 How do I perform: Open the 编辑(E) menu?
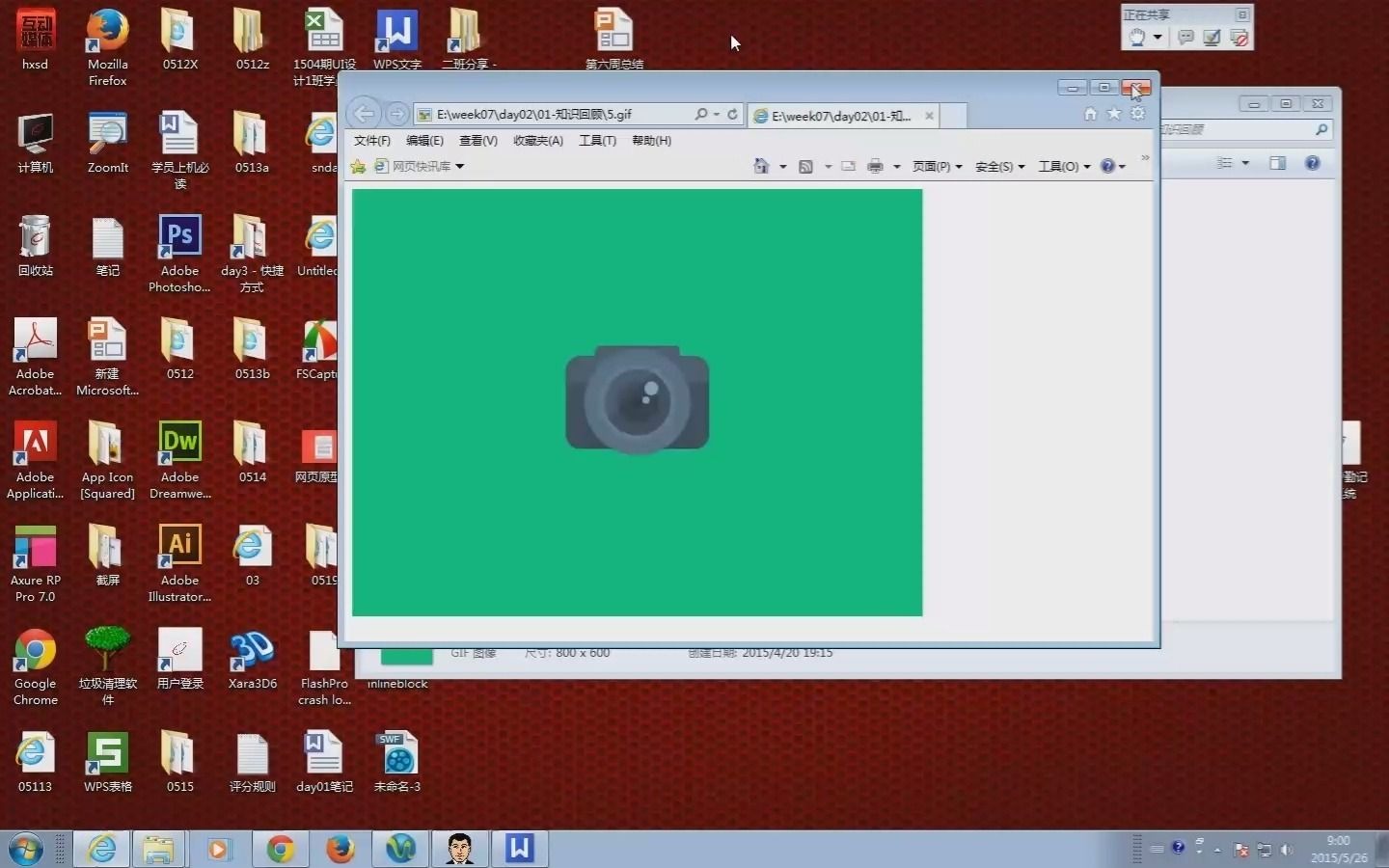point(424,141)
